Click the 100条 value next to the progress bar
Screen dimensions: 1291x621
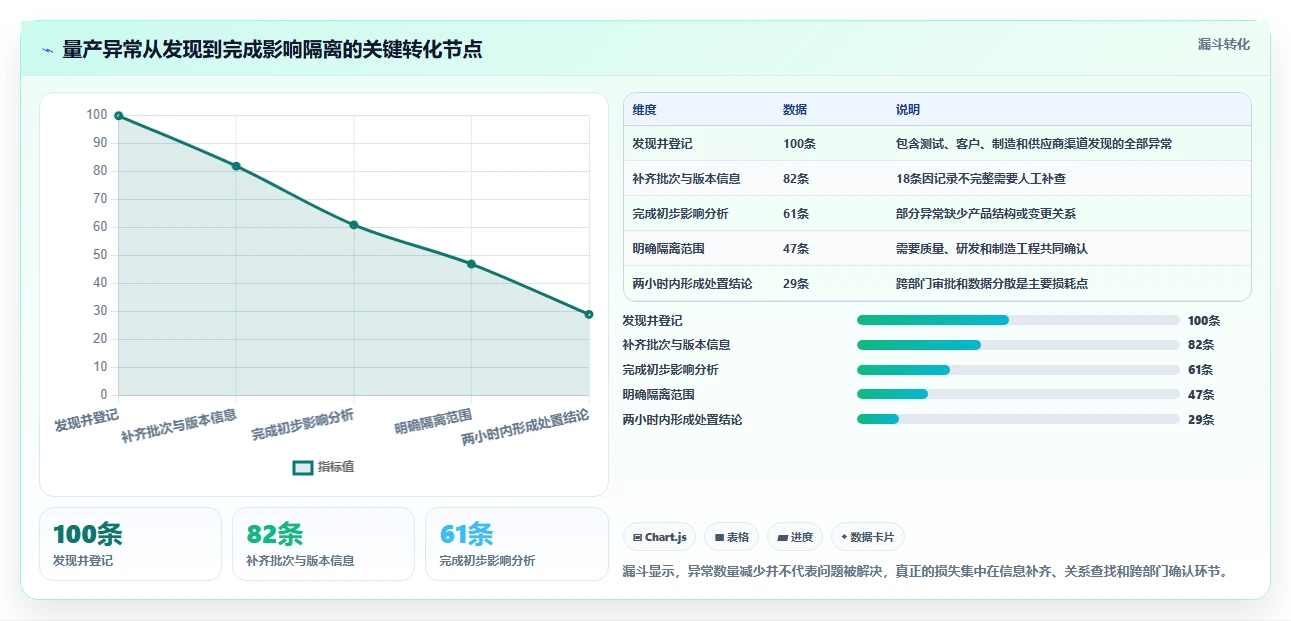(1204, 321)
